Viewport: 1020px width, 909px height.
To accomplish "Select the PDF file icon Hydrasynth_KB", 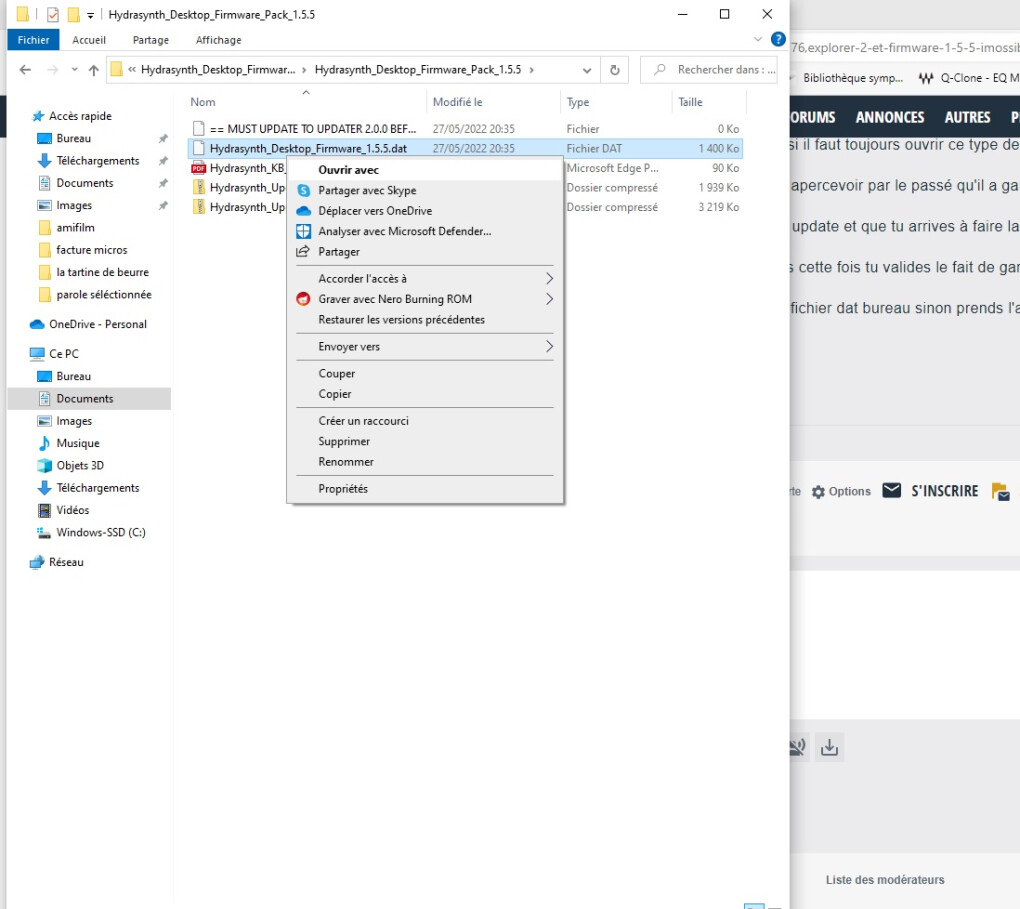I will click(198, 168).
